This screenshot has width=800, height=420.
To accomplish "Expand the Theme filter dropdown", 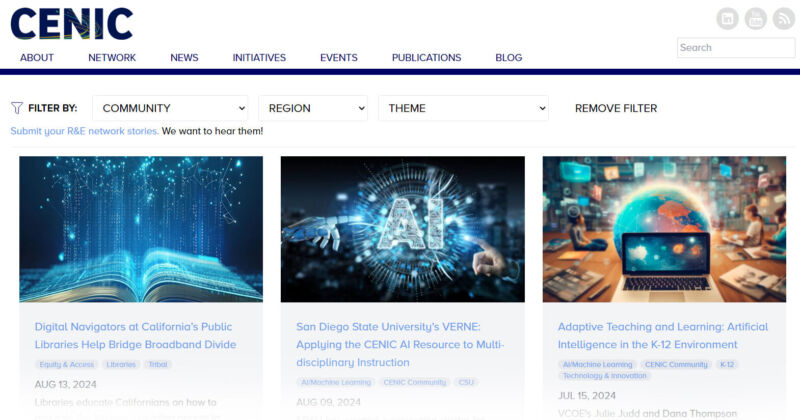I will click(463, 108).
